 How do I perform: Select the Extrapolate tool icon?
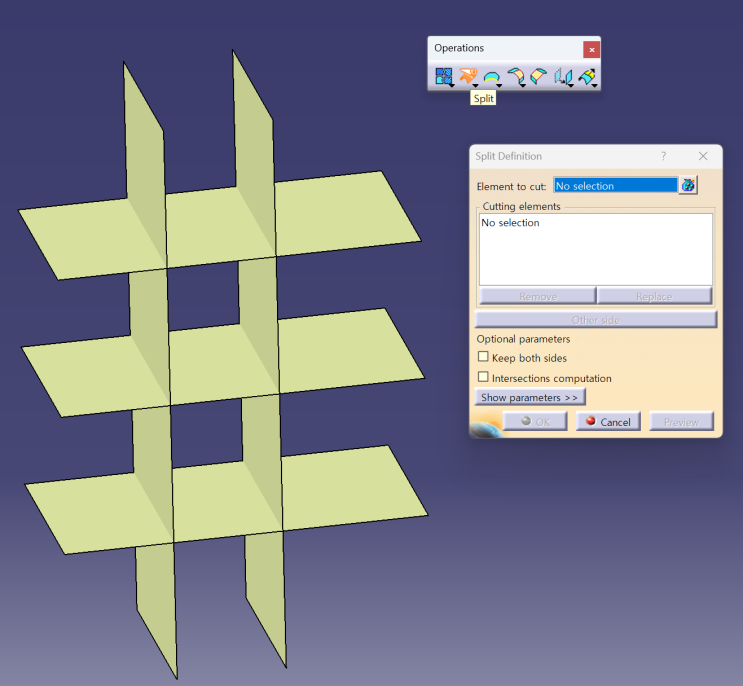587,76
